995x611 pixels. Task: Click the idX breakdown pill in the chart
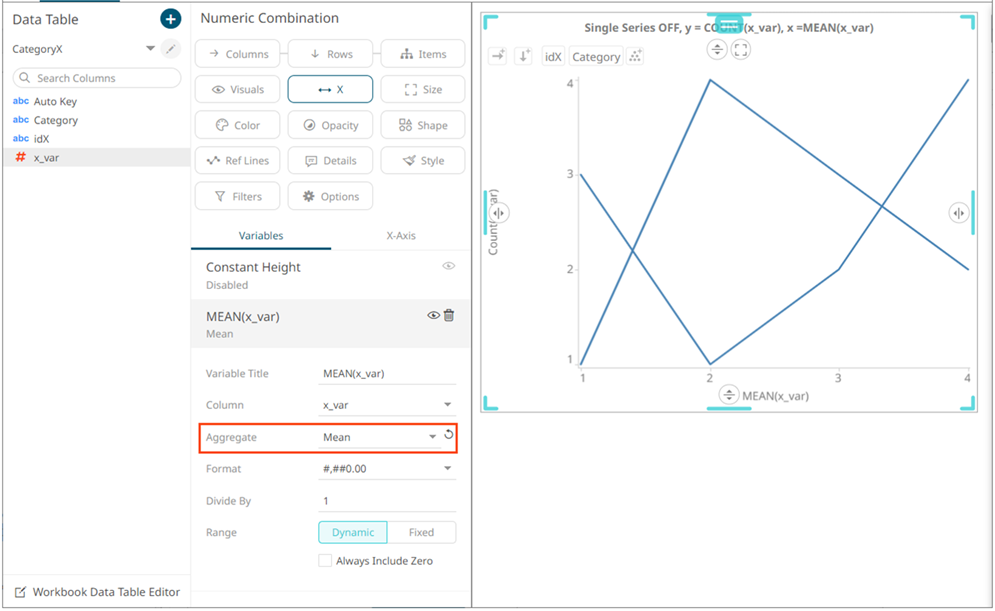553,56
